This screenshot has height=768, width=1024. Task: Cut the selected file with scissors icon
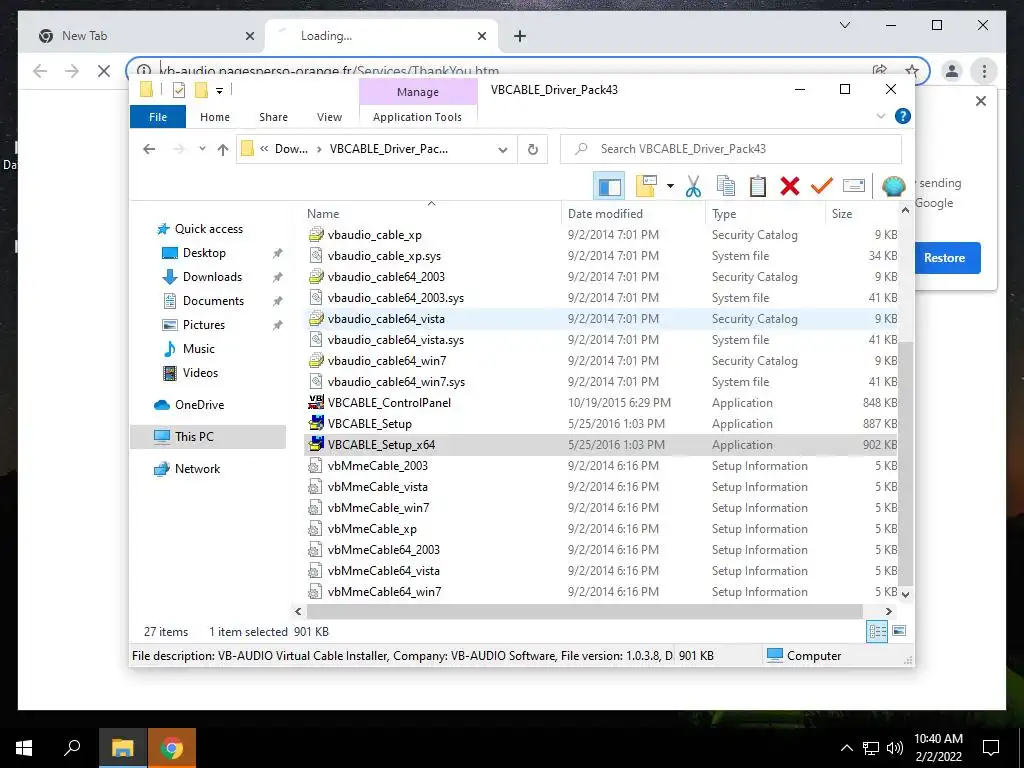[x=694, y=187]
